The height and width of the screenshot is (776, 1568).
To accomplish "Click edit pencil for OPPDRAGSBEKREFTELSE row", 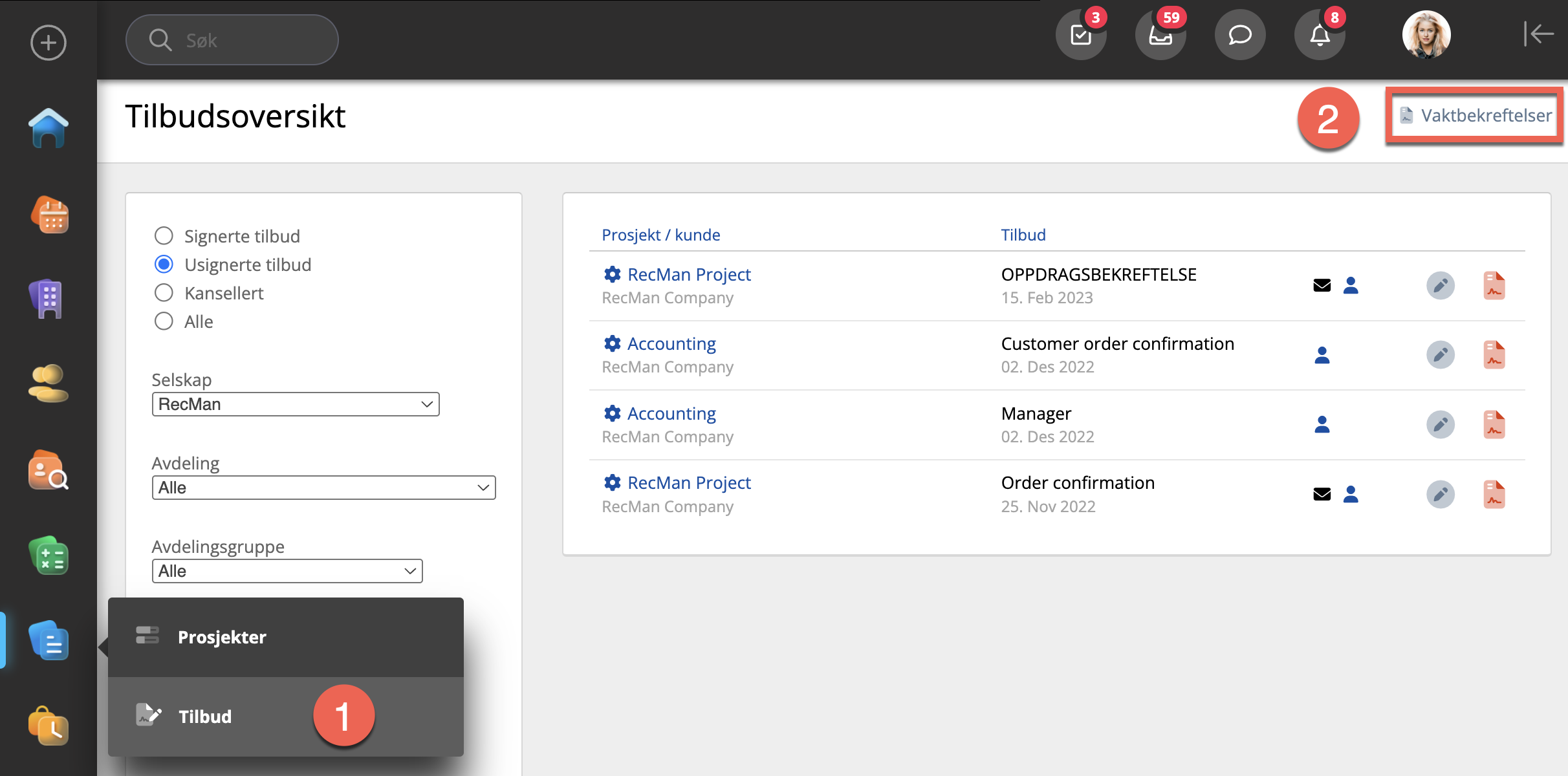I will pos(1441,285).
